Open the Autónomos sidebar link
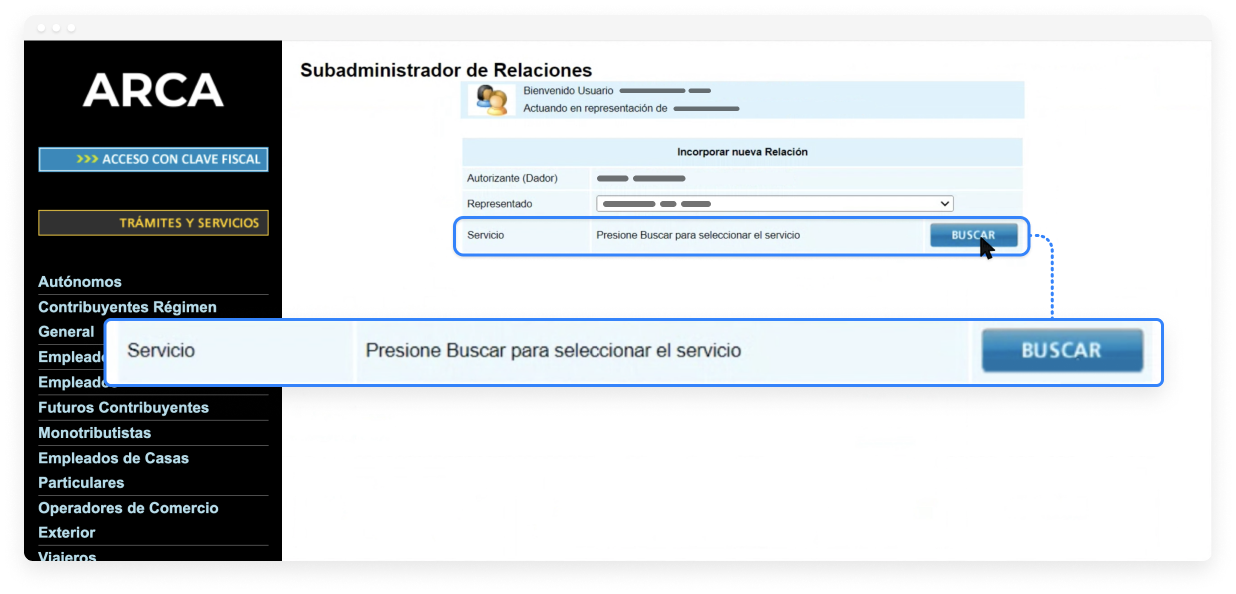Image resolution: width=1236 pixels, height=594 pixels. tap(80, 282)
